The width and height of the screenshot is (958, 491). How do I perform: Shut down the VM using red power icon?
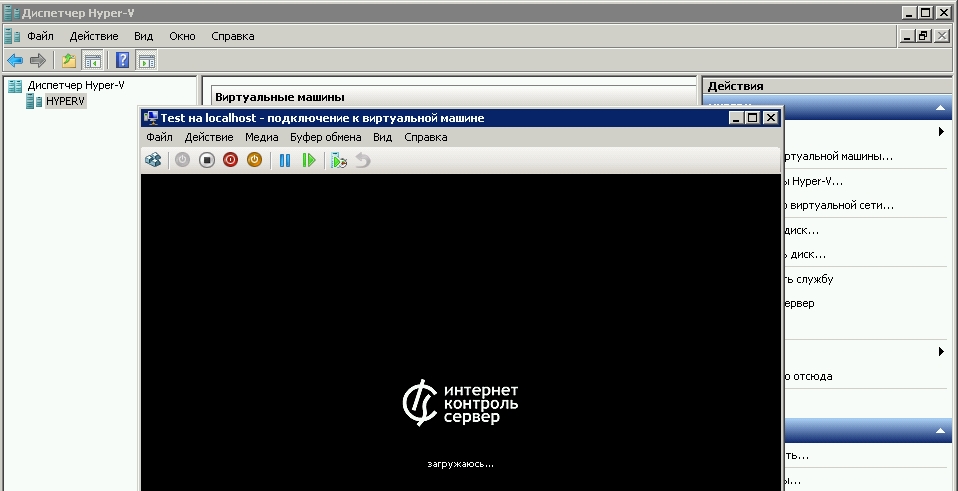click(x=230, y=160)
